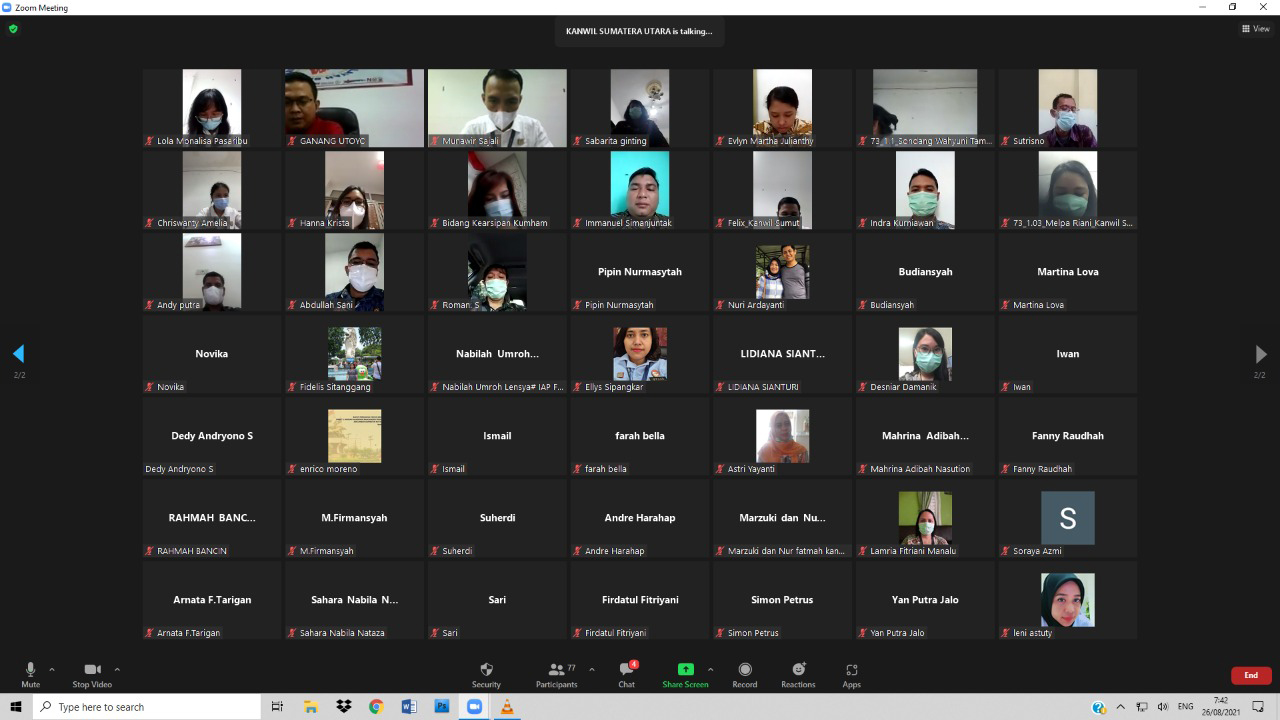Start Share Screen
This screenshot has height=720, width=1280.
(x=685, y=675)
